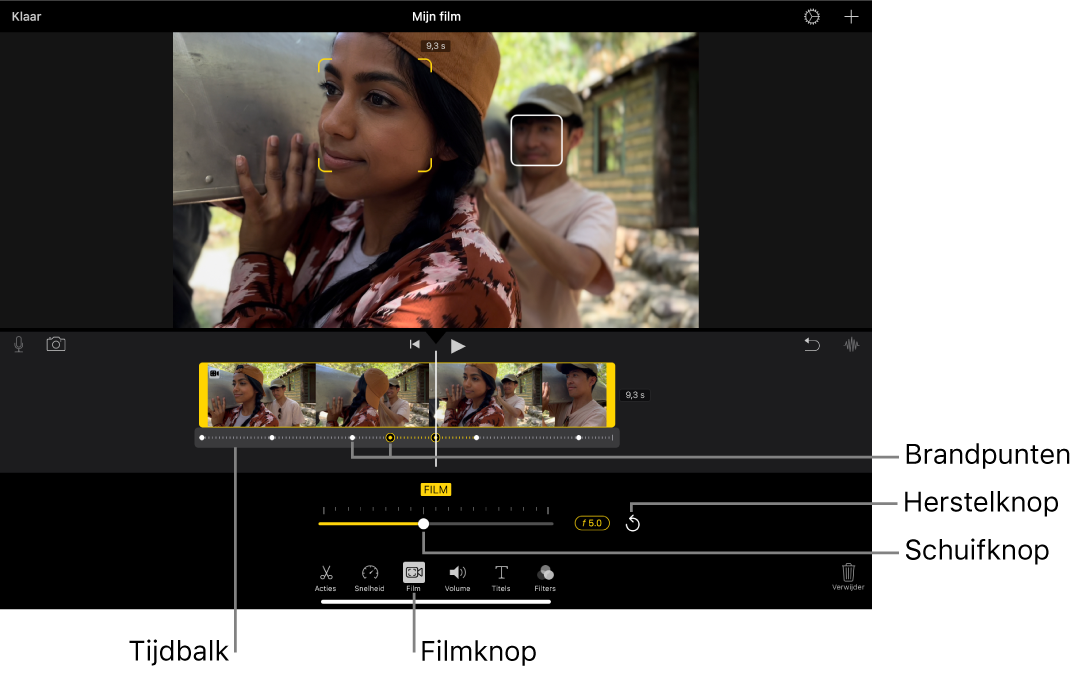
Task: Open project settings gear icon
Action: click(x=812, y=17)
